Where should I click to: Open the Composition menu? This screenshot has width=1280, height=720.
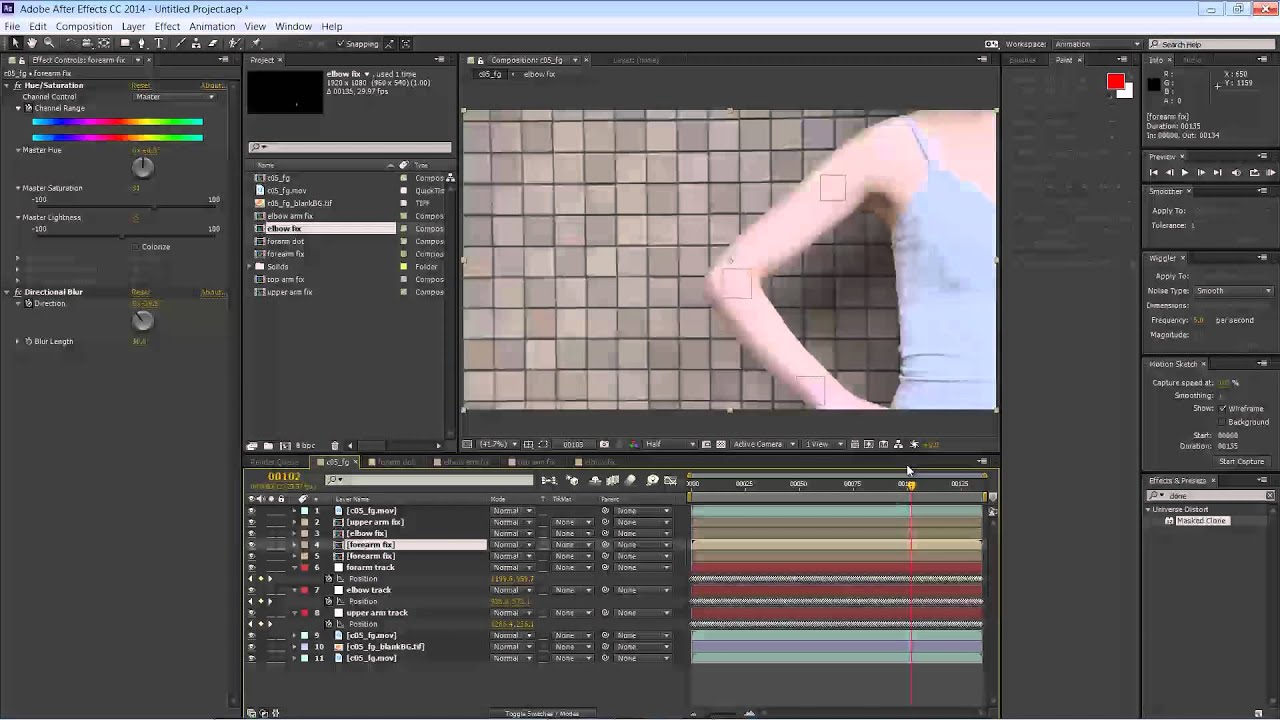point(84,26)
